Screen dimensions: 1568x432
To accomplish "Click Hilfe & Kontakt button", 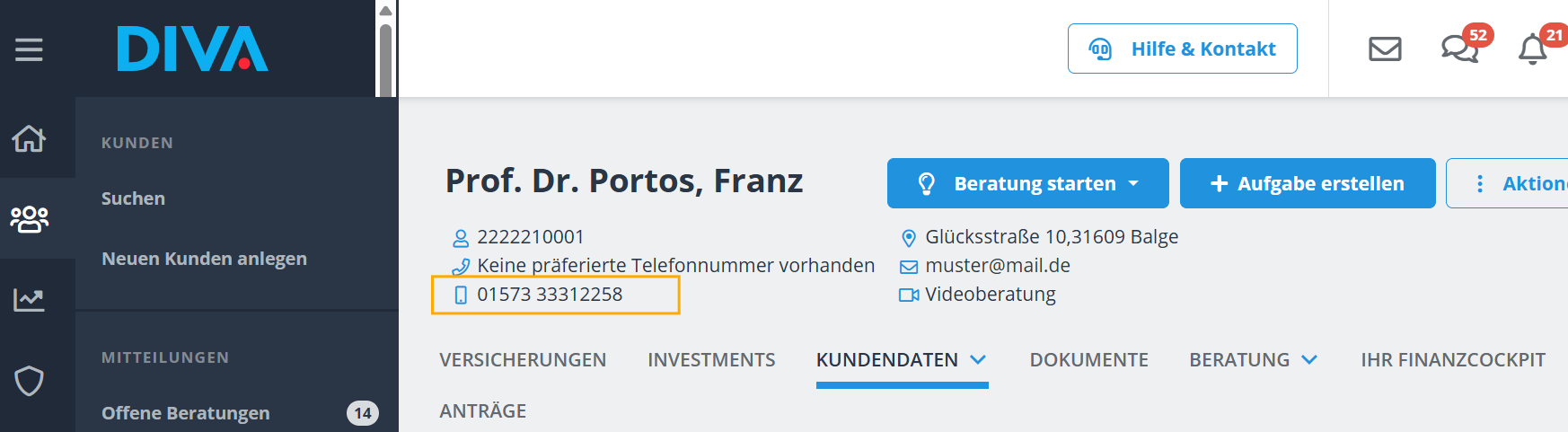I will coord(1182,48).
